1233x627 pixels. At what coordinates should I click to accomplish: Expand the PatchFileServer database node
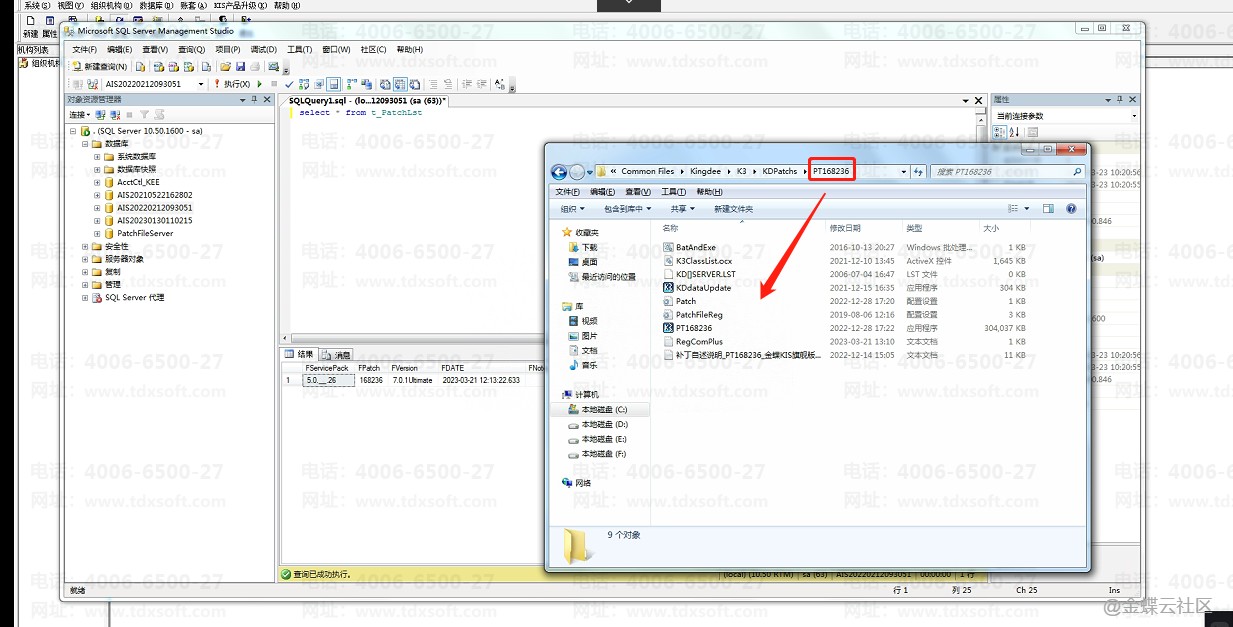[97, 234]
